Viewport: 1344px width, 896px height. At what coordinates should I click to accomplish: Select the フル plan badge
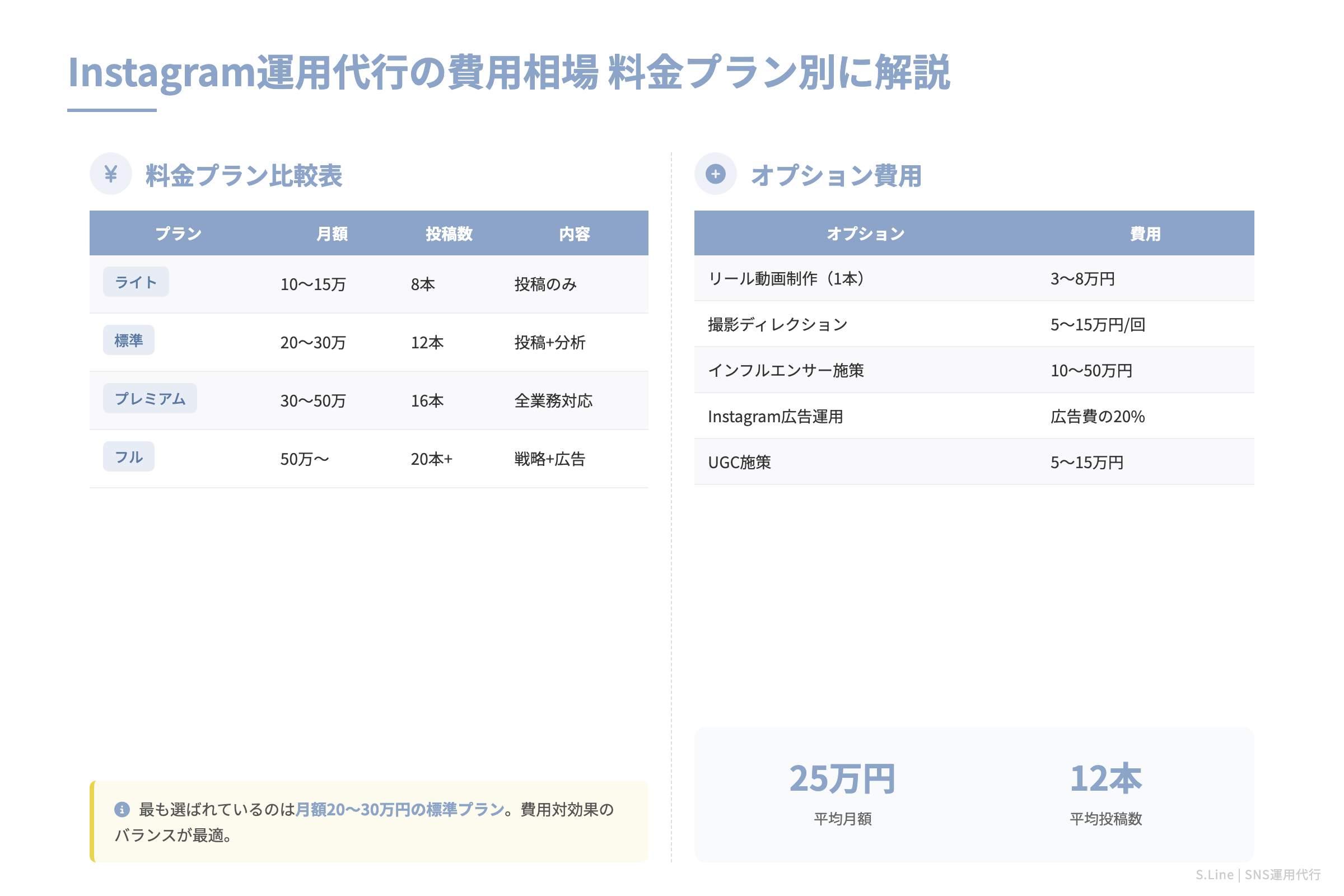coord(128,456)
